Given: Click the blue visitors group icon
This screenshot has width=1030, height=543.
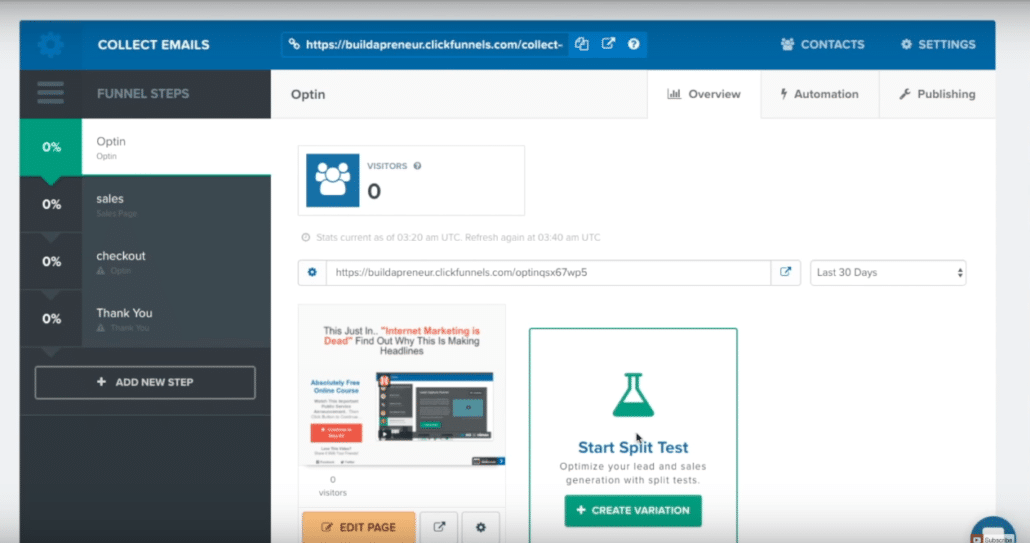Looking at the screenshot, I should click(332, 181).
